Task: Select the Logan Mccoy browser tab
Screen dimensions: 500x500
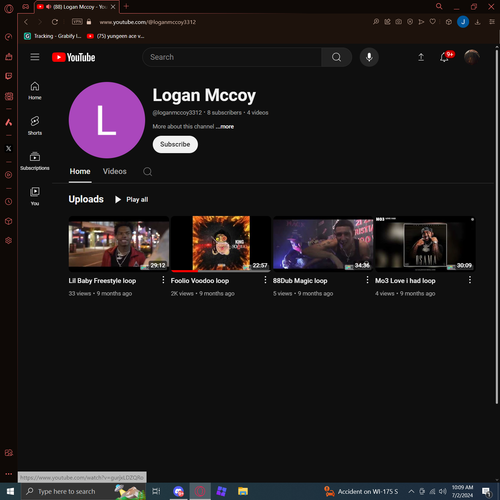Action: coord(77,7)
